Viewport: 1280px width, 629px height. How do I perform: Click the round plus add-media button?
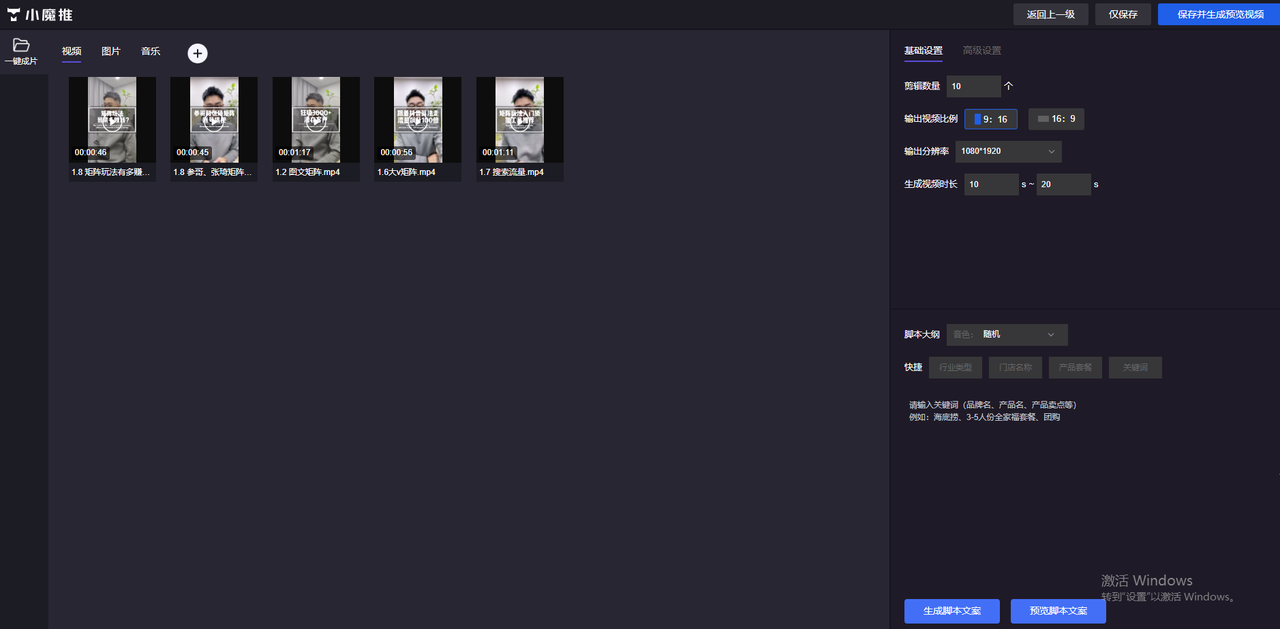tap(197, 53)
